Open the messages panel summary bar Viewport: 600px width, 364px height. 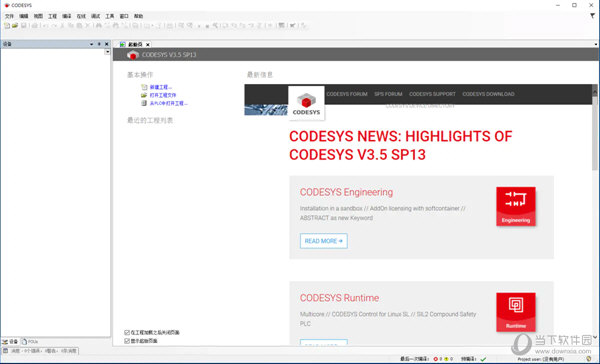tap(40, 351)
